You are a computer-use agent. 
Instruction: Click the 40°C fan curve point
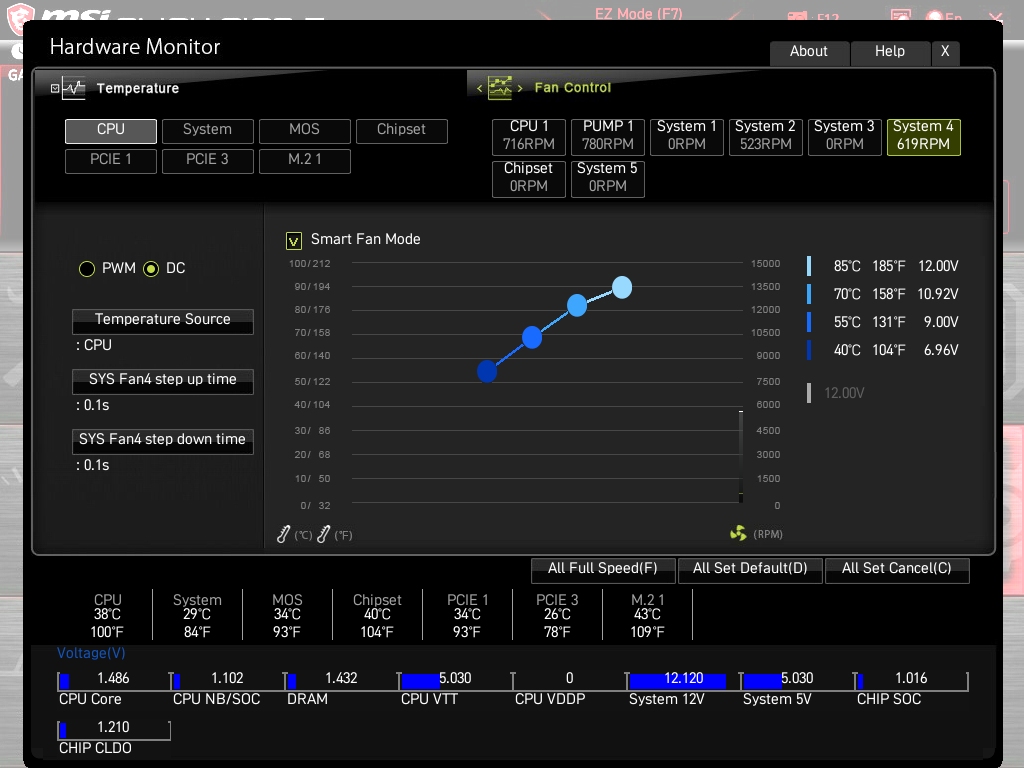tap(487, 371)
